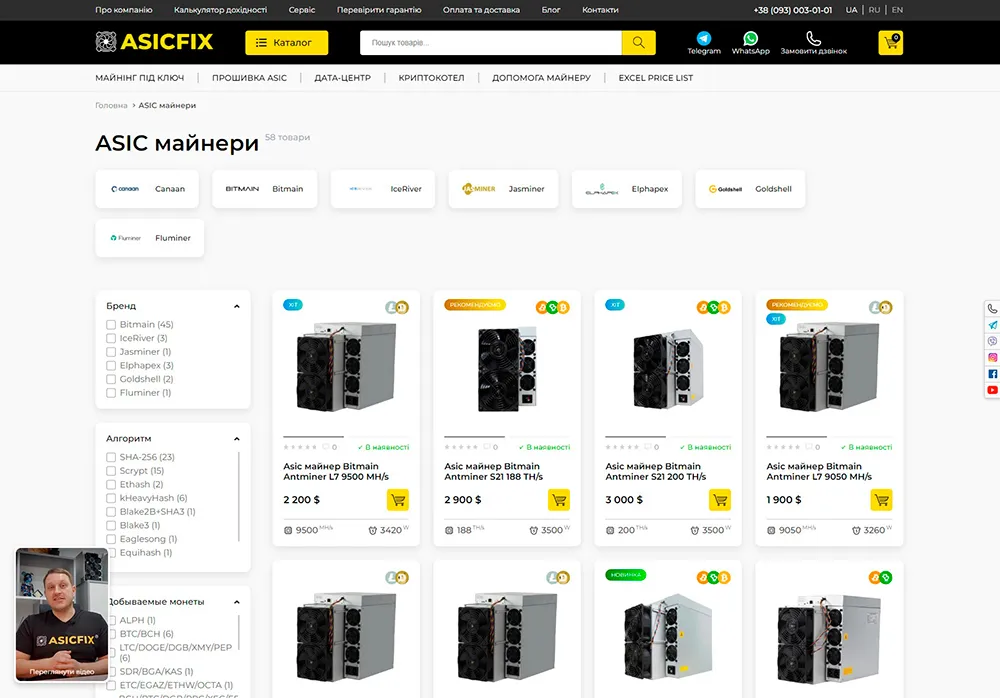Click the Viber icon on the right sidebar
The height and width of the screenshot is (698, 1000).
point(991,340)
